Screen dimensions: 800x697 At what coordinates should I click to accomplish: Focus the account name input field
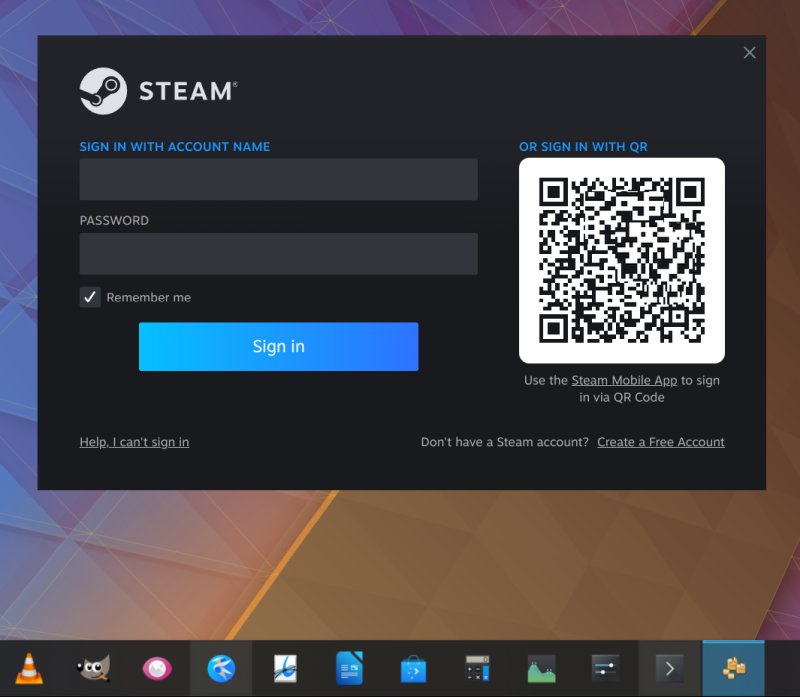(x=279, y=179)
